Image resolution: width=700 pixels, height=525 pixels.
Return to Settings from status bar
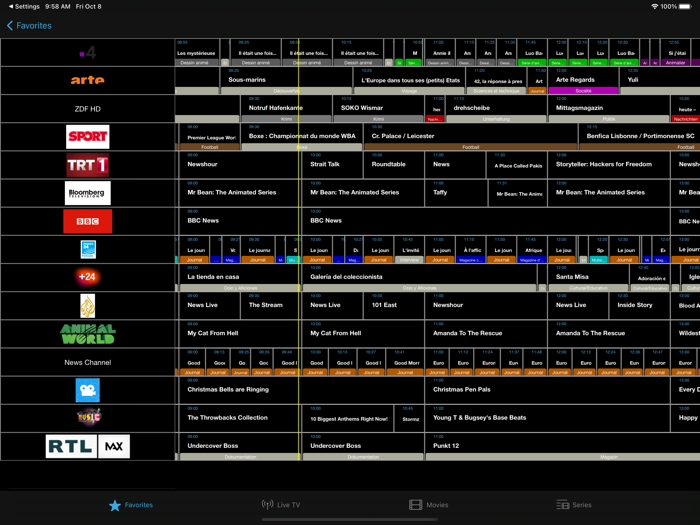pyautogui.click(x=24, y=6)
